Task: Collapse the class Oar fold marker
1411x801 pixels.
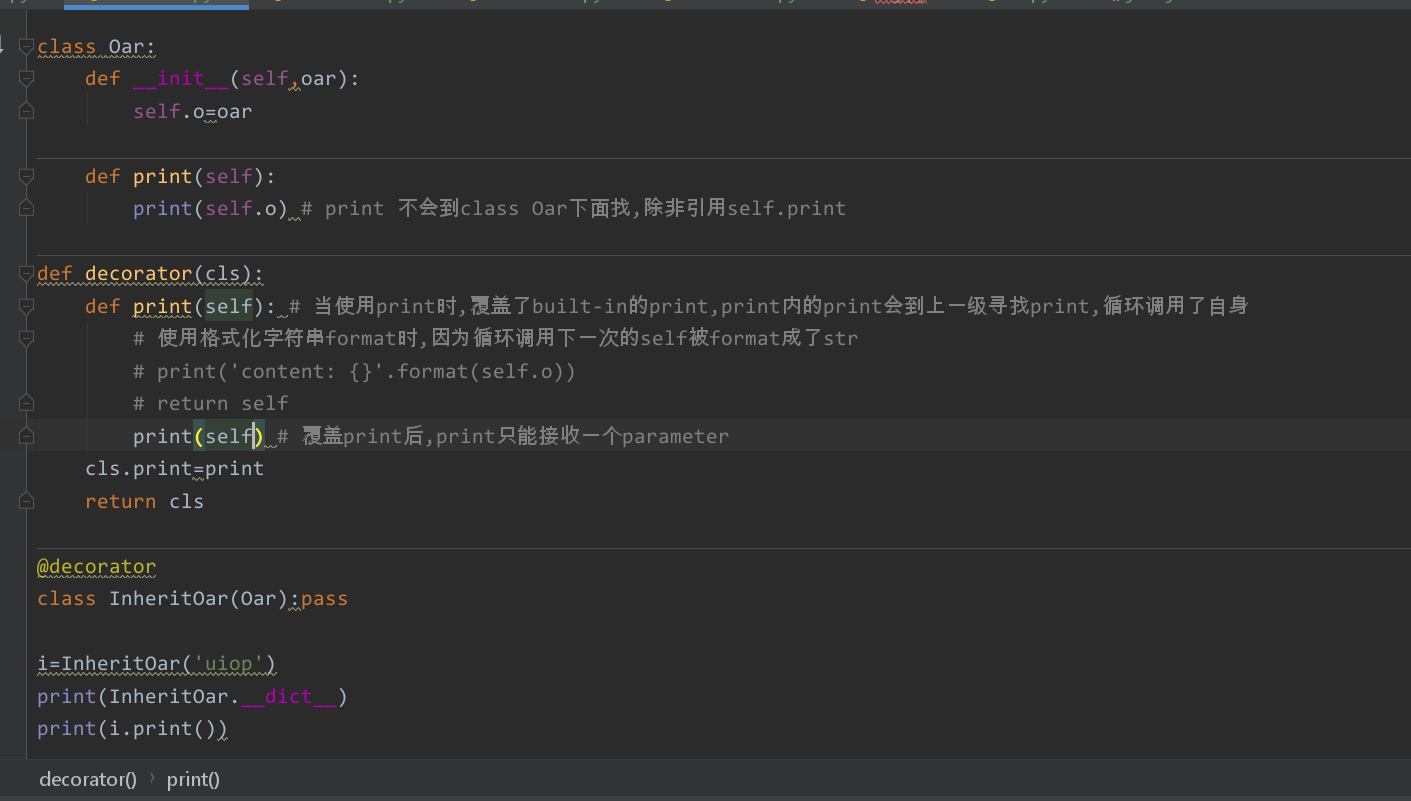Action: point(26,46)
